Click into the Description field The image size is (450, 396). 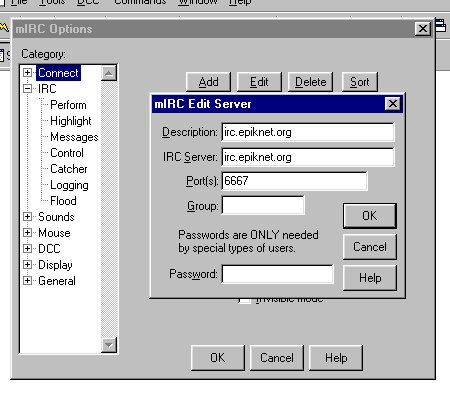[x=308, y=132]
